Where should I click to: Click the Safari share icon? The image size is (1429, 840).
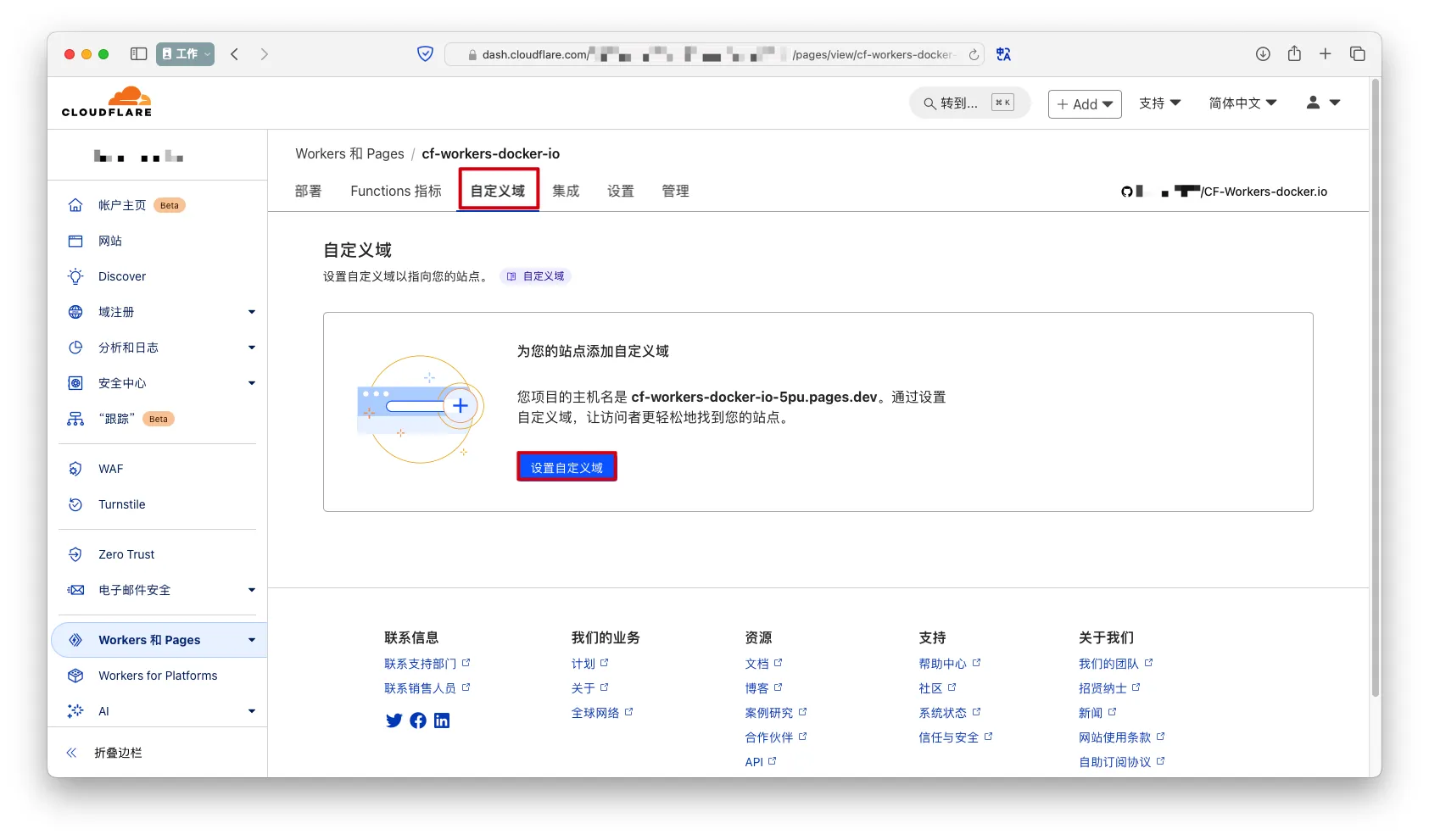tap(1294, 53)
